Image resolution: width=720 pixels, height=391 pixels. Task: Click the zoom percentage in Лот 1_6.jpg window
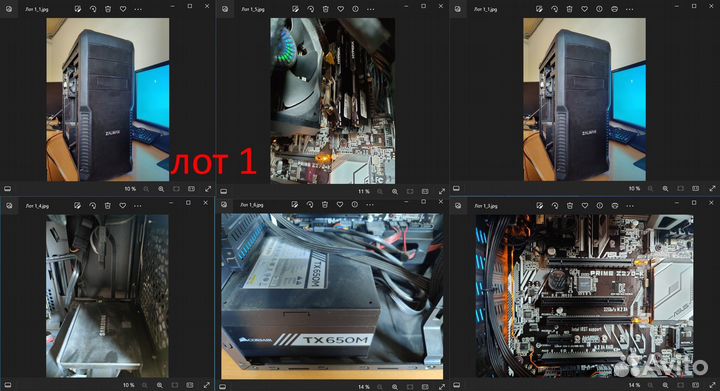(x=364, y=387)
